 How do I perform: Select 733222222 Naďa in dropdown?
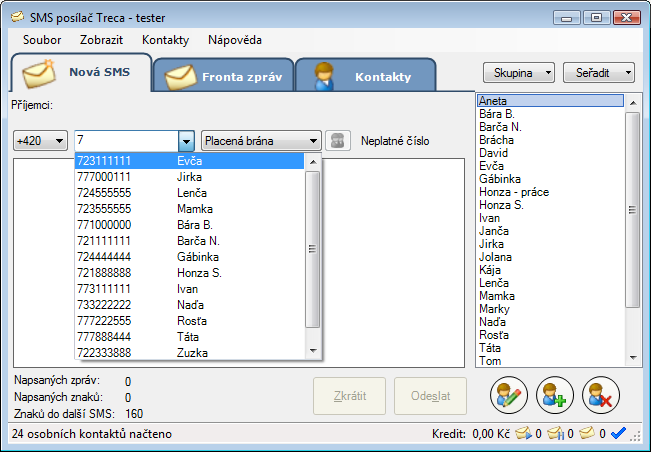(189, 305)
